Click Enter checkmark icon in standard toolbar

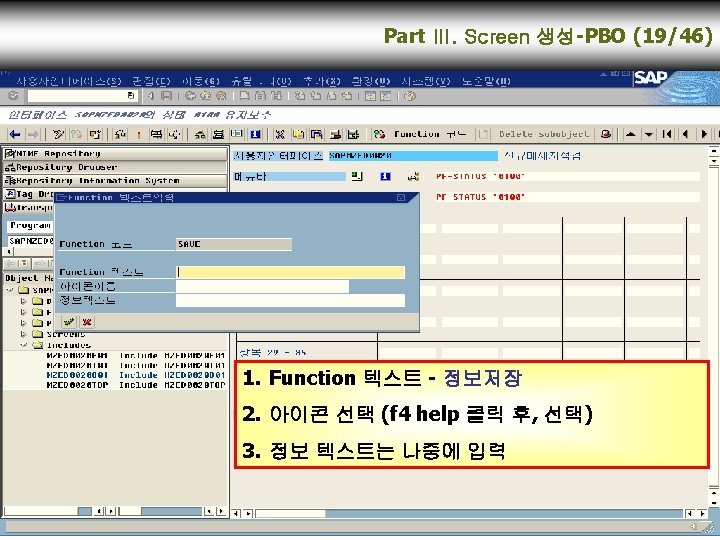[13, 96]
